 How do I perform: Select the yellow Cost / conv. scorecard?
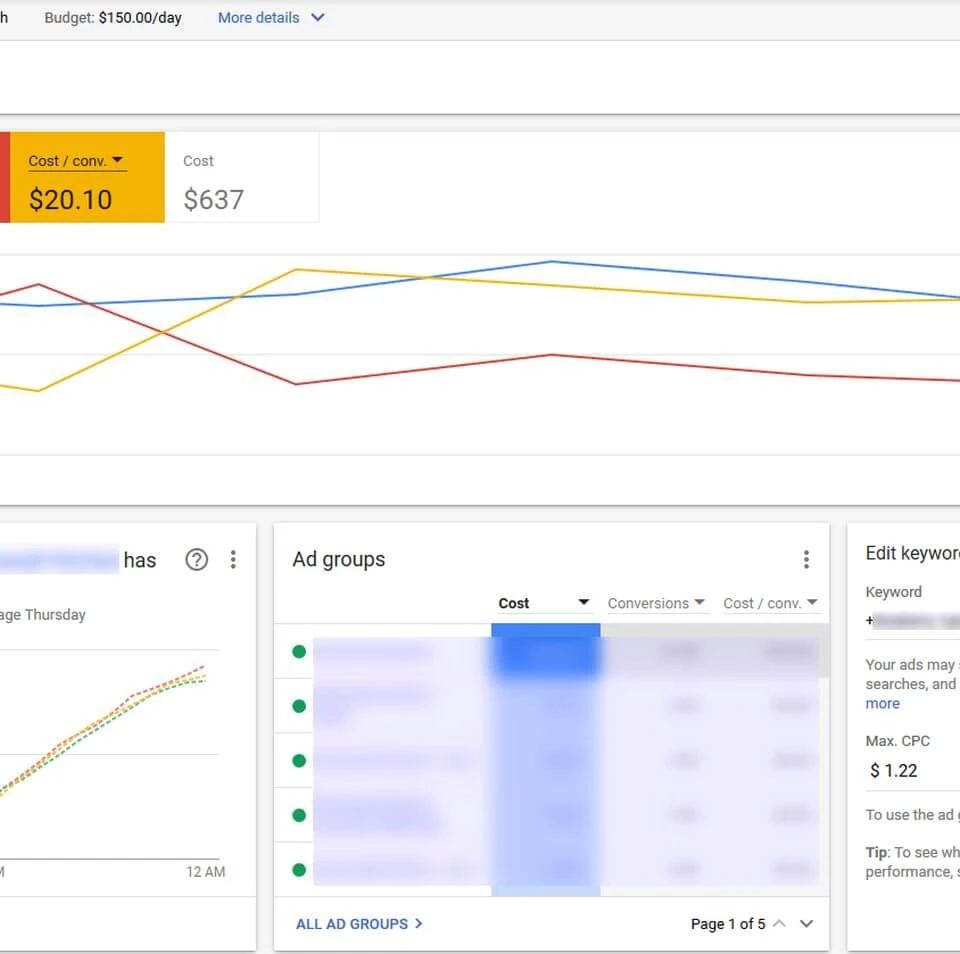coord(87,178)
